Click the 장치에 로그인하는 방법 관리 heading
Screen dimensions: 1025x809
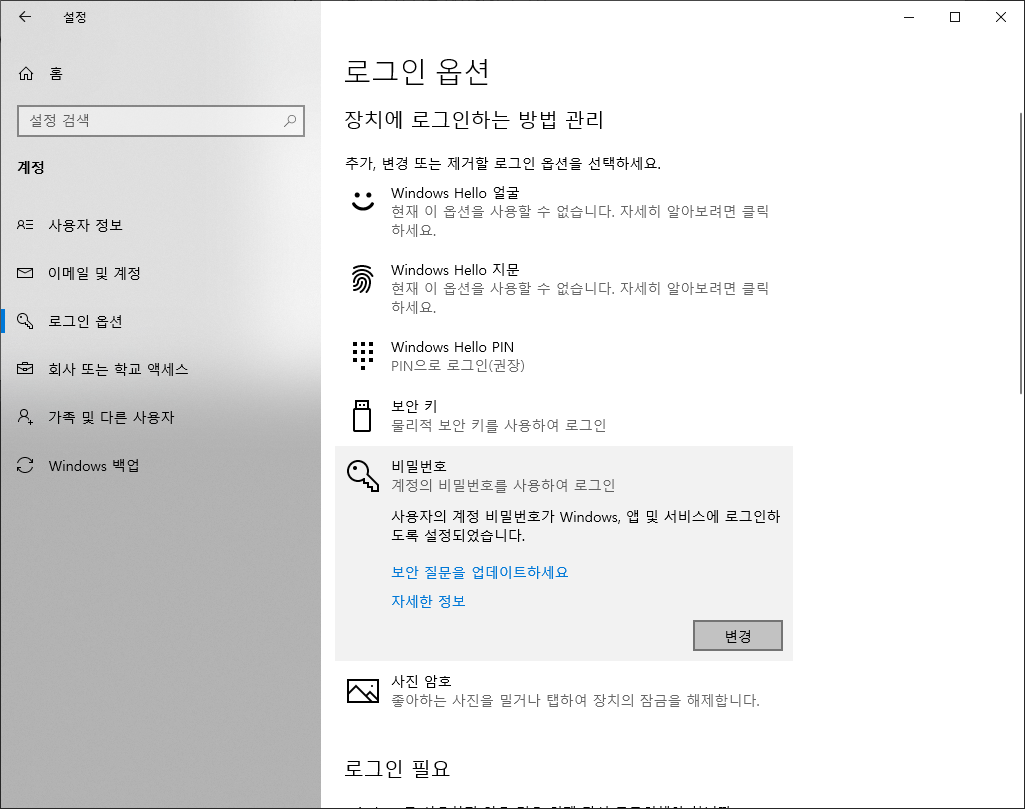473,120
